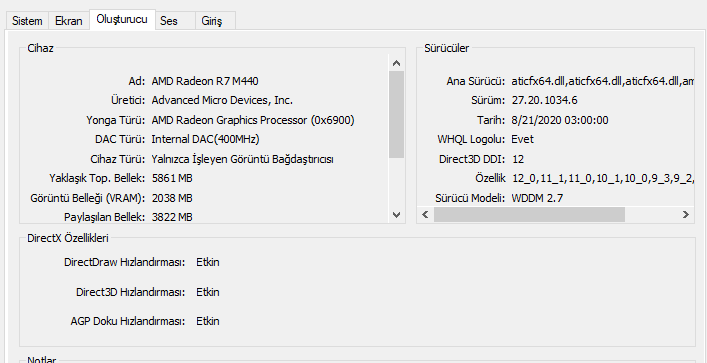
Task: Switch to the Sistem tab
Action: 27,21
